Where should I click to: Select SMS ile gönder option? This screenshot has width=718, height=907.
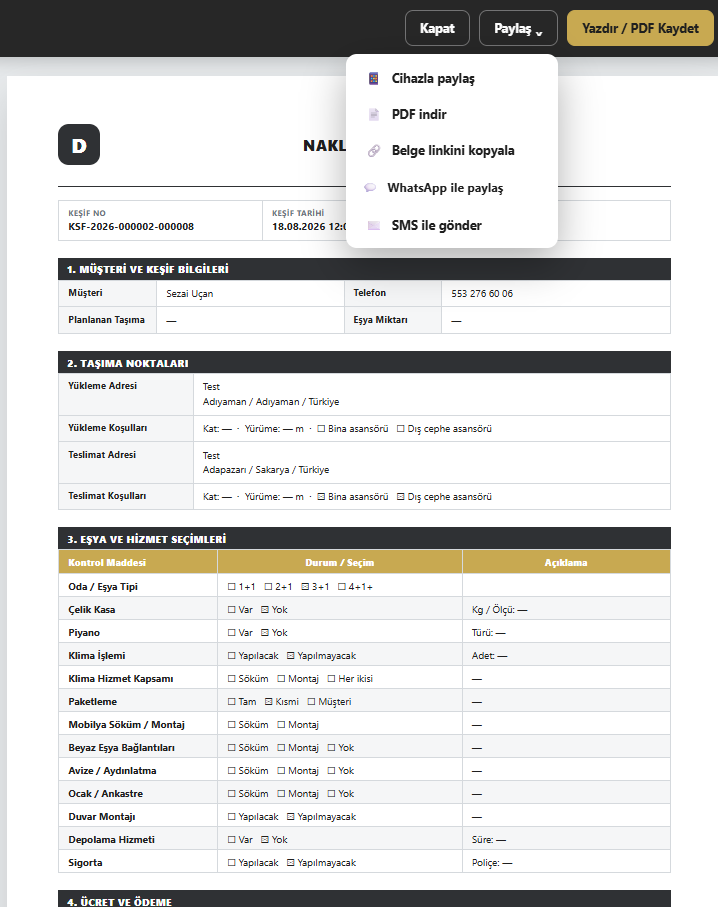[452, 226]
